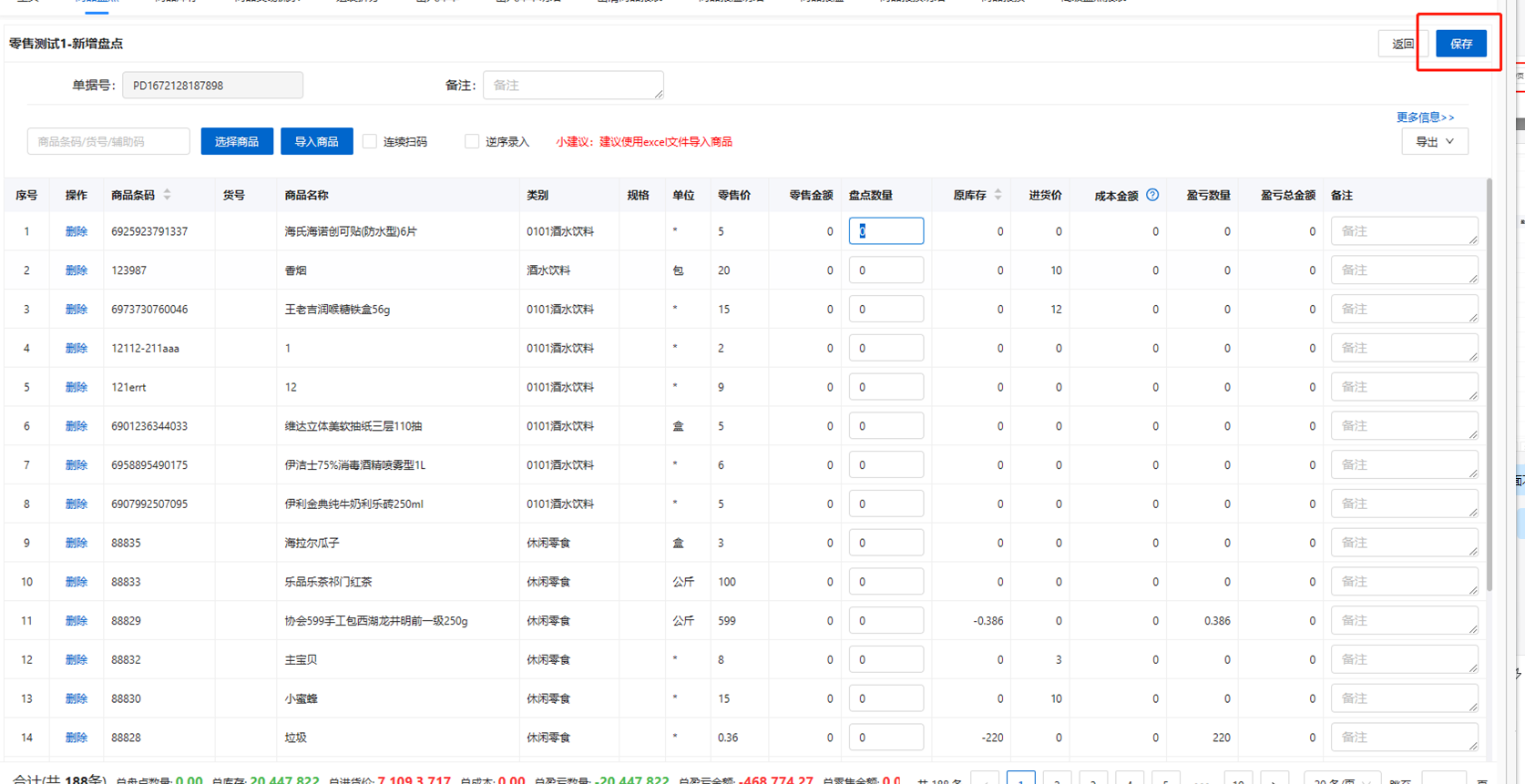Click the 备注 box in 协会599 龙井 row

[x=1404, y=621]
